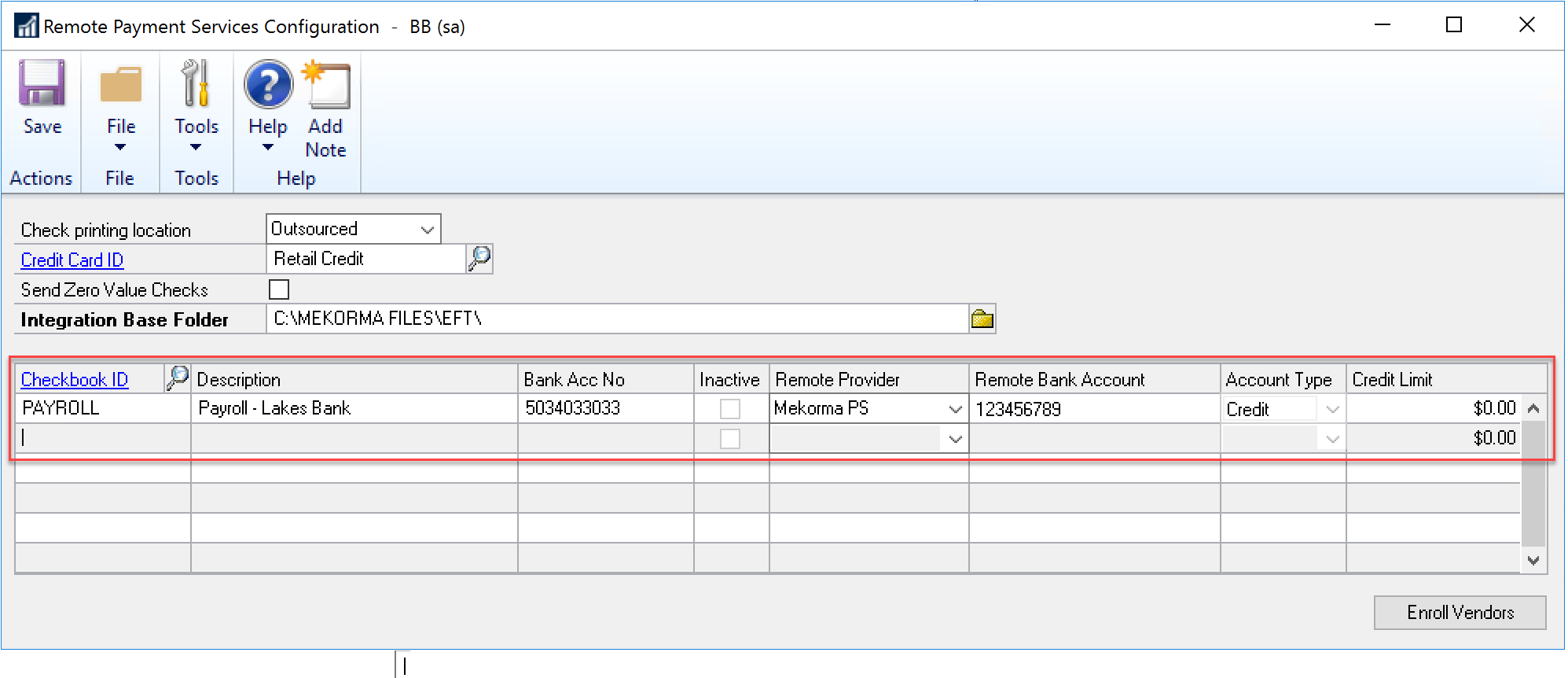Screen dimensions: 1568x678
Task: Click the Save floppy disk icon
Action: [42, 85]
